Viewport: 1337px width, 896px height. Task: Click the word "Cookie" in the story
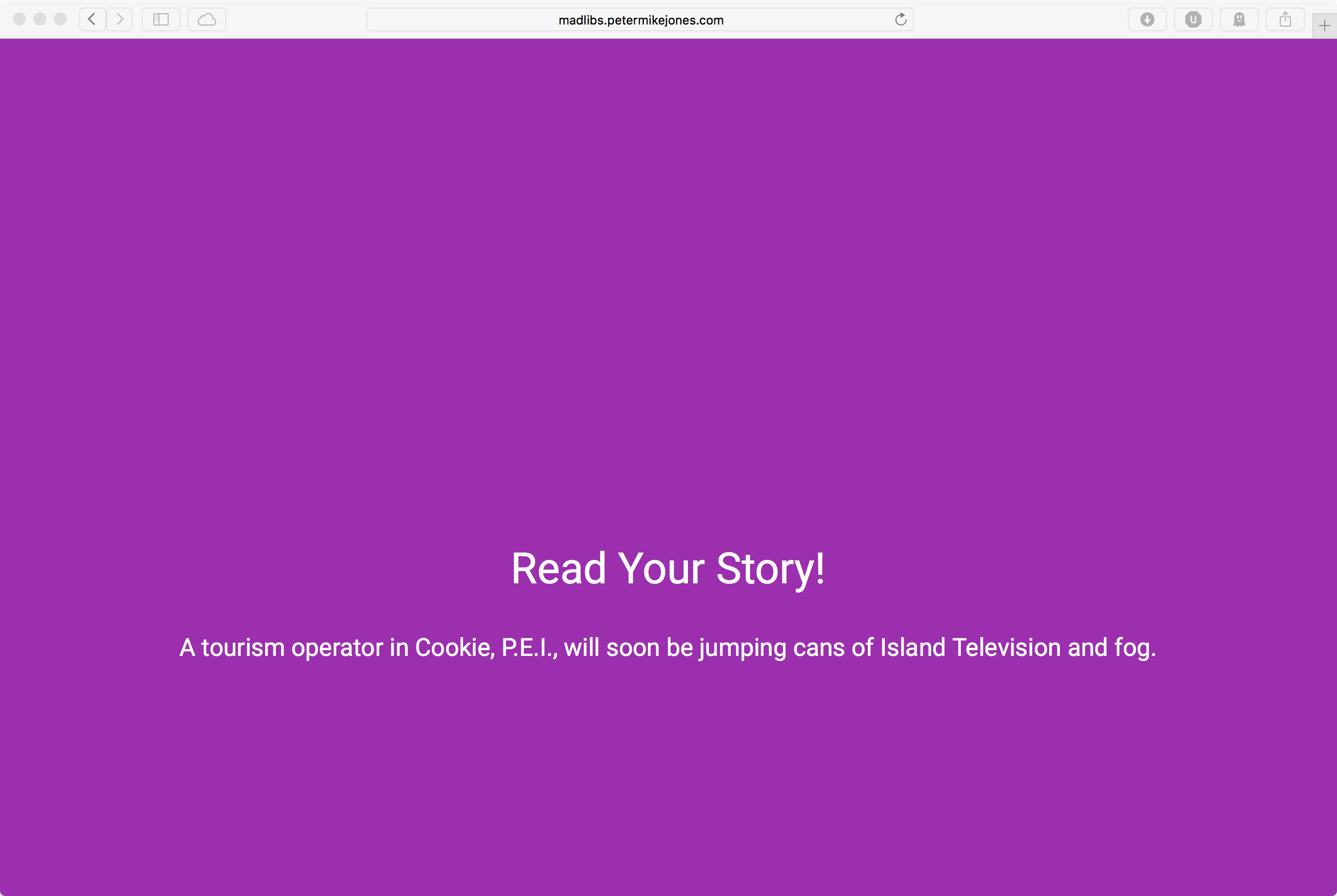click(x=454, y=647)
